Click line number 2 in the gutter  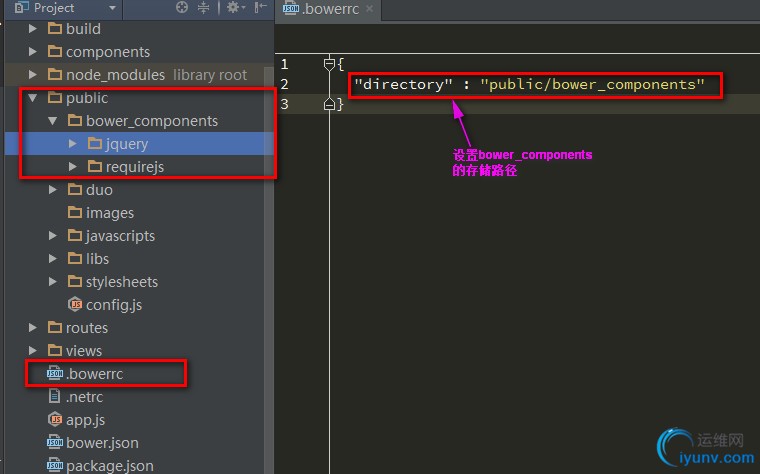[285, 84]
